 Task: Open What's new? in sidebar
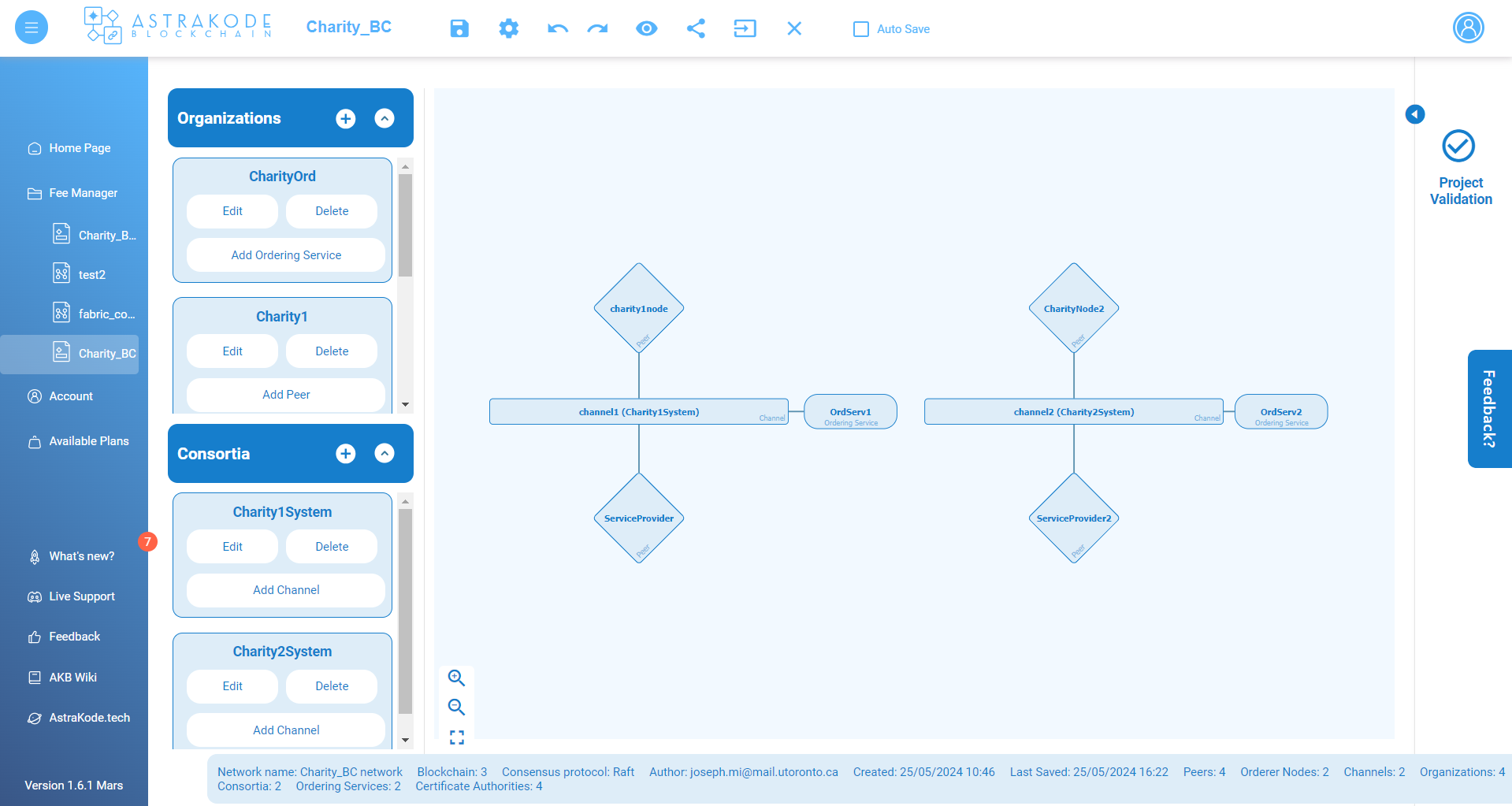coord(71,556)
